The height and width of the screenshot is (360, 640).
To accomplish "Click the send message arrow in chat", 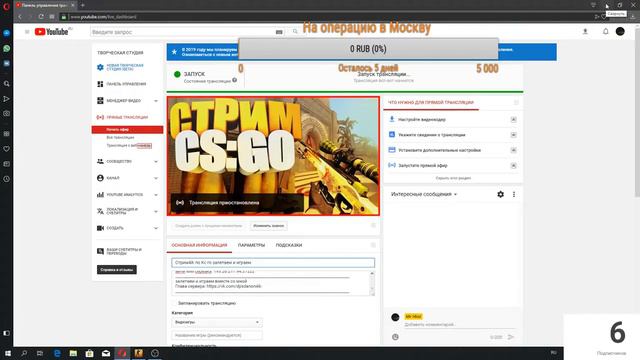I will (x=511, y=337).
